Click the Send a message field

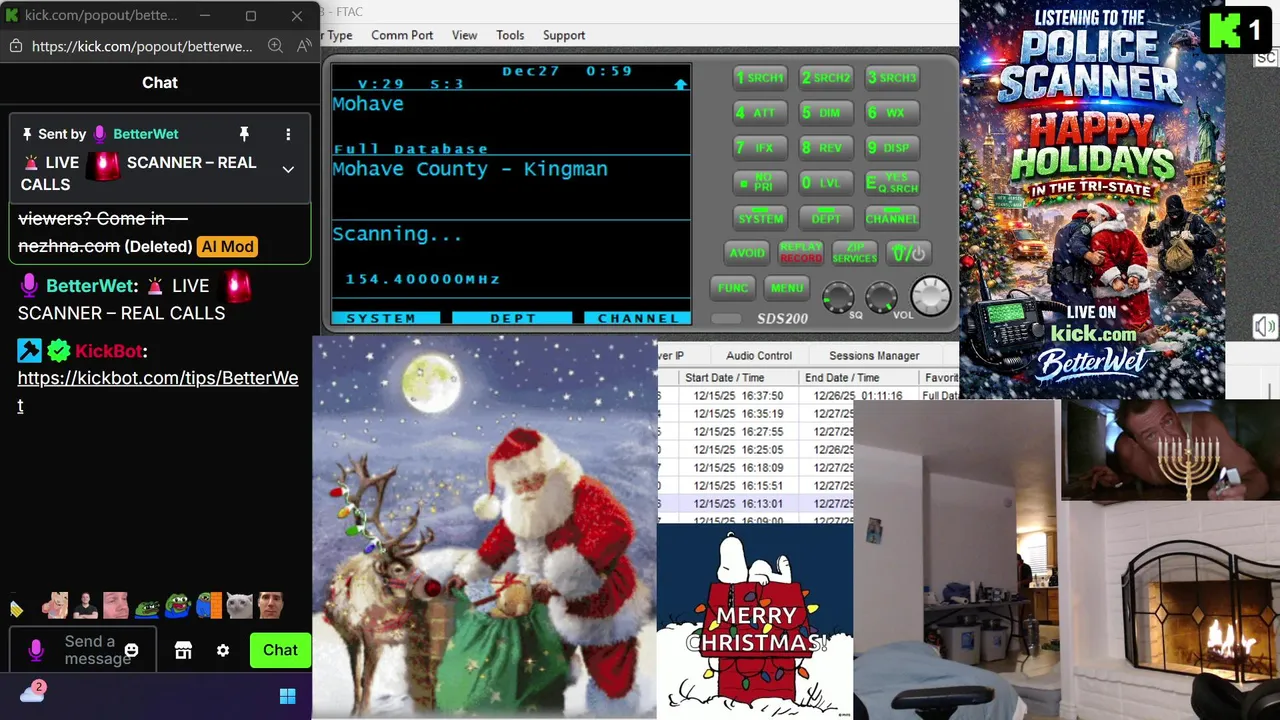[82, 650]
